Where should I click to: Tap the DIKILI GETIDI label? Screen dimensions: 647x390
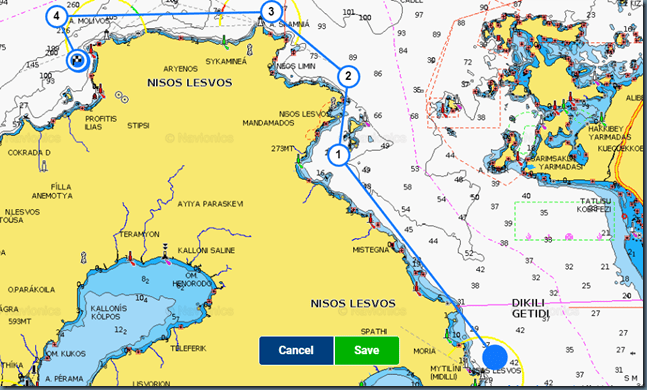click(x=530, y=309)
